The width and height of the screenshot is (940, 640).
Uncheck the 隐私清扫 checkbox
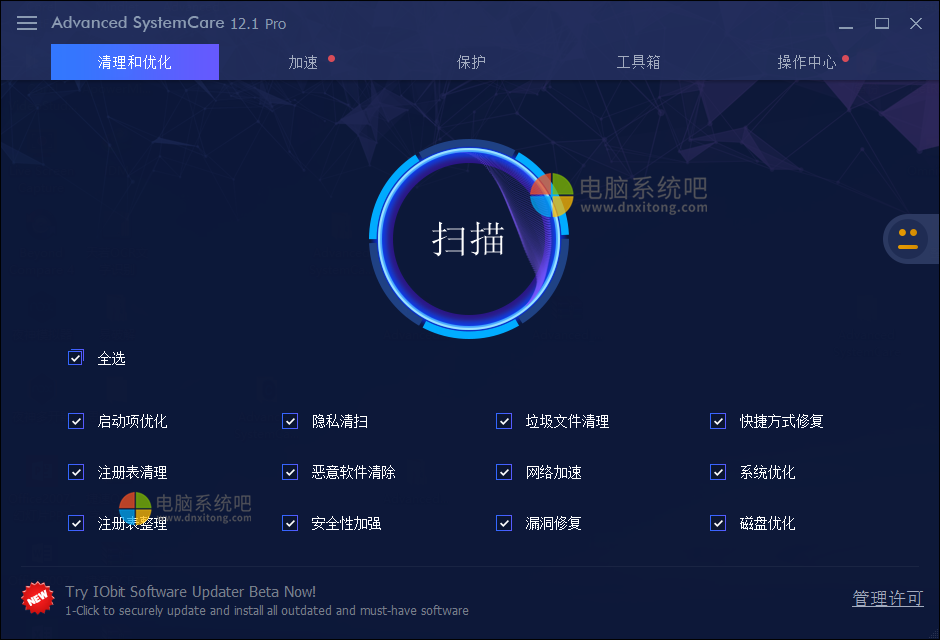coord(290,421)
